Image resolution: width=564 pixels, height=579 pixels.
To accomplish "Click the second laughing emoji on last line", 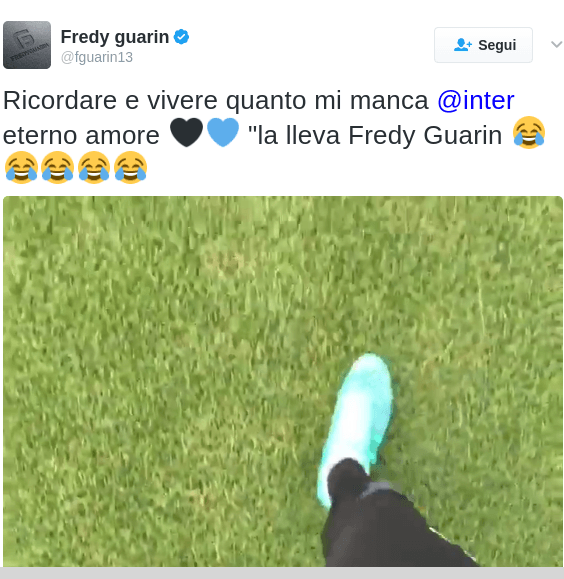I will coord(58,167).
